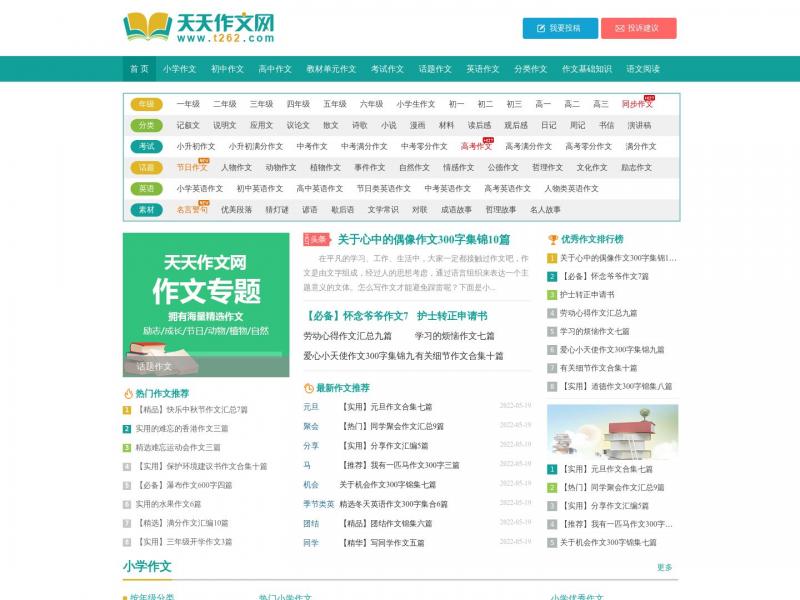Image resolution: width=800 pixels, height=600 pixels.
Task: Open the 小学英语作文 link
Action: pos(199,189)
